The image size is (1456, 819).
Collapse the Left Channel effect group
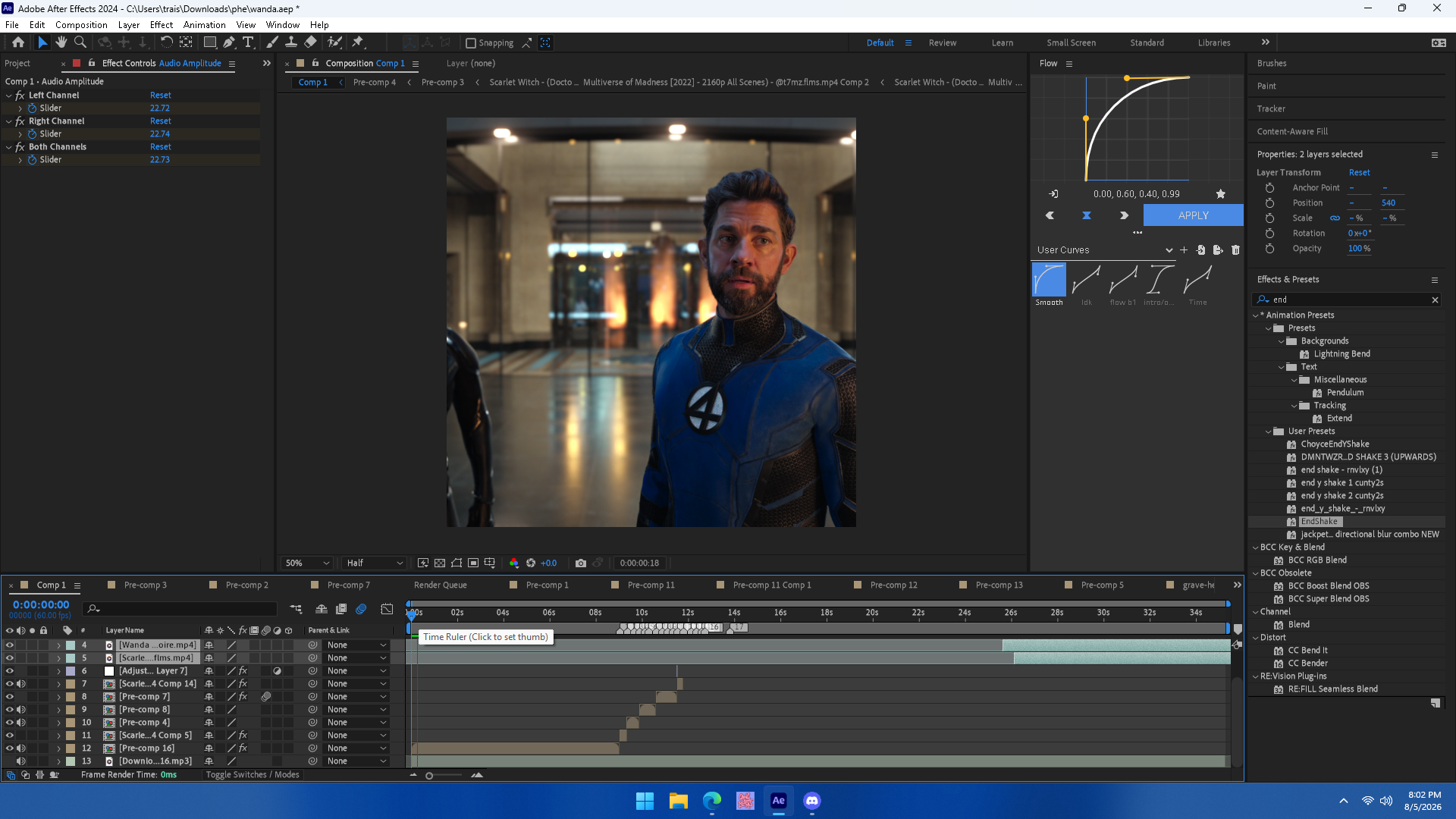click(x=8, y=96)
